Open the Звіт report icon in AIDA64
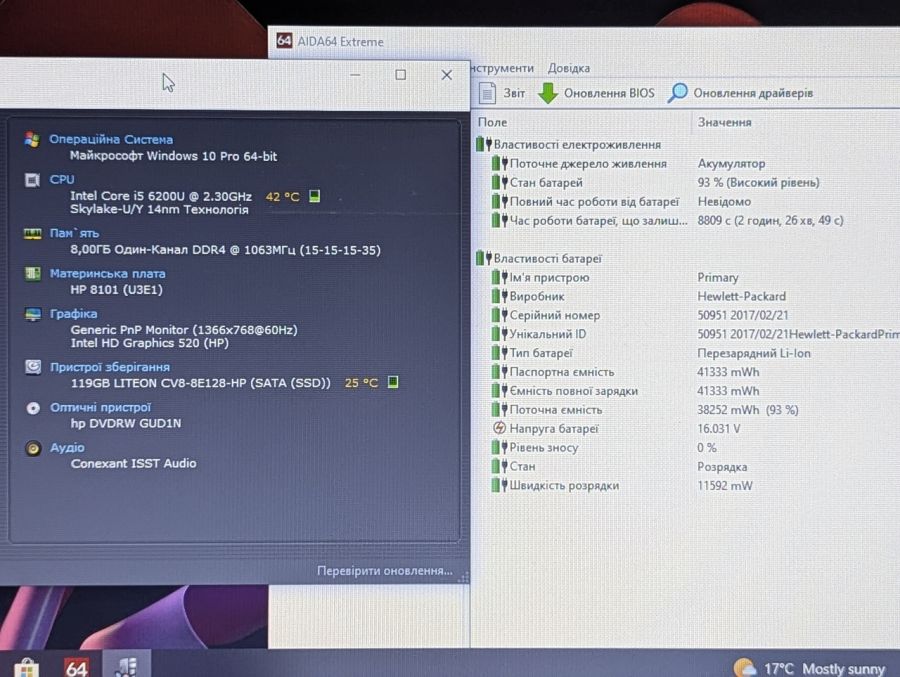 point(487,93)
